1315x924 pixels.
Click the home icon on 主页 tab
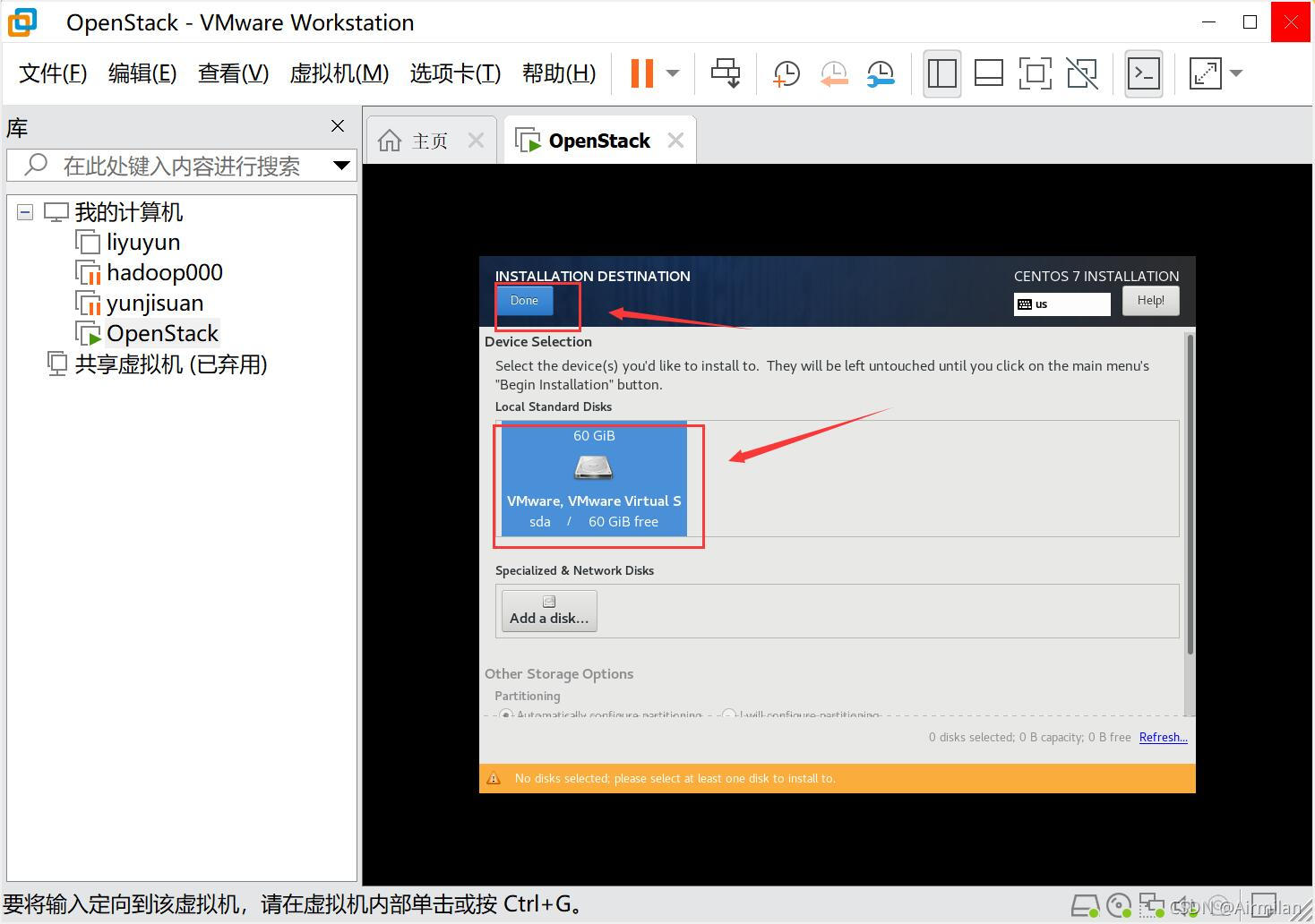(390, 141)
